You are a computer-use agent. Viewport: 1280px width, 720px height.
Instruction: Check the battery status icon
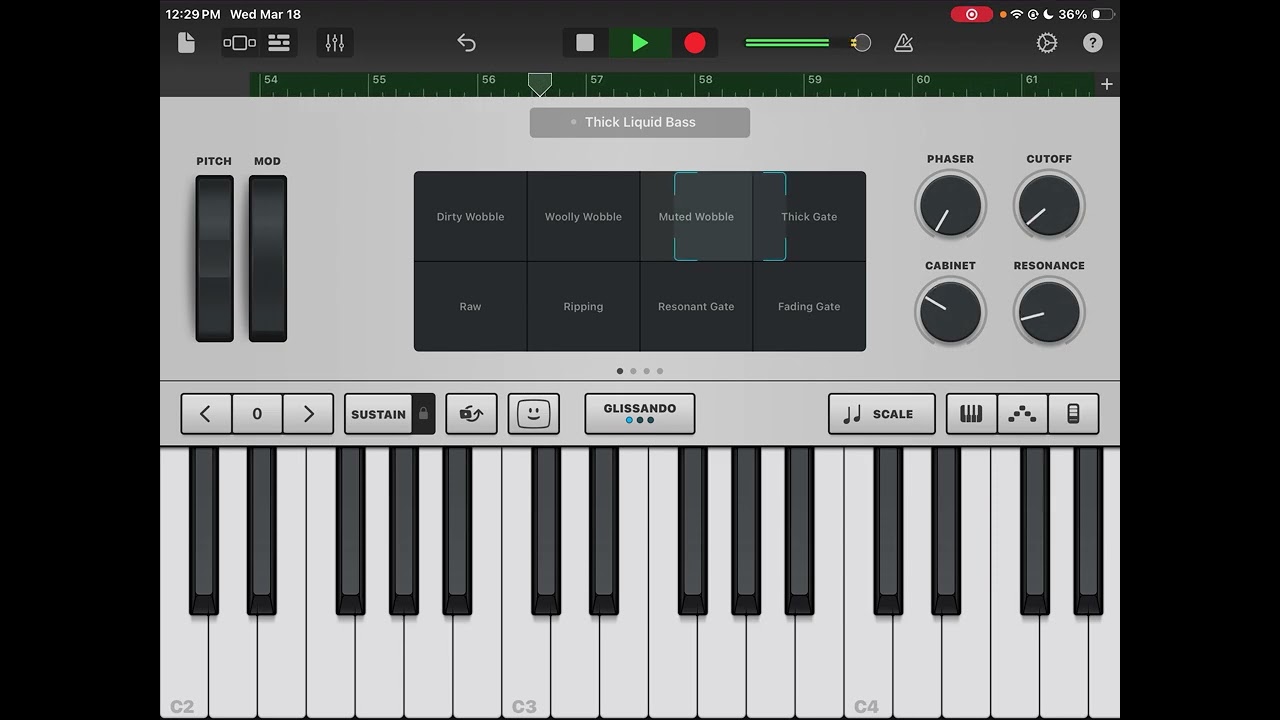click(x=1102, y=14)
